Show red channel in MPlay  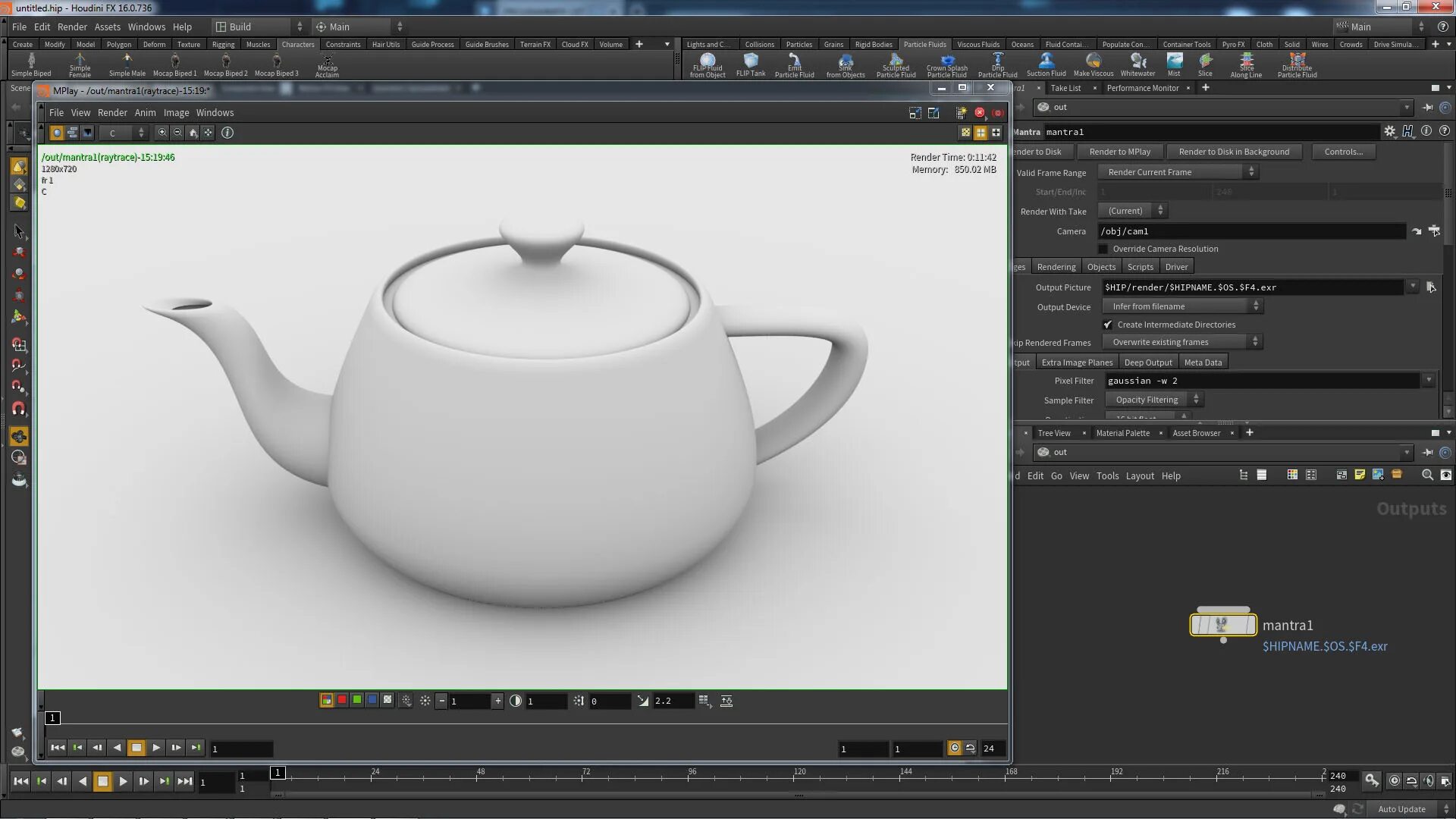click(342, 700)
